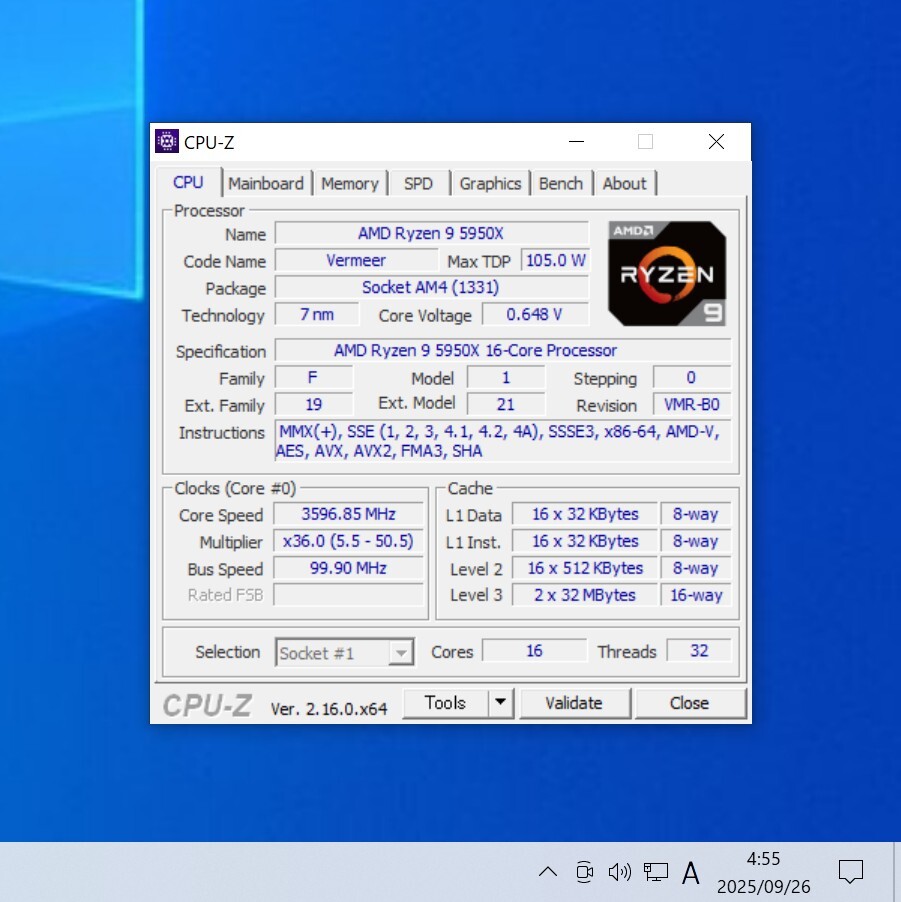Click the screen capture tray icon

coord(584,872)
